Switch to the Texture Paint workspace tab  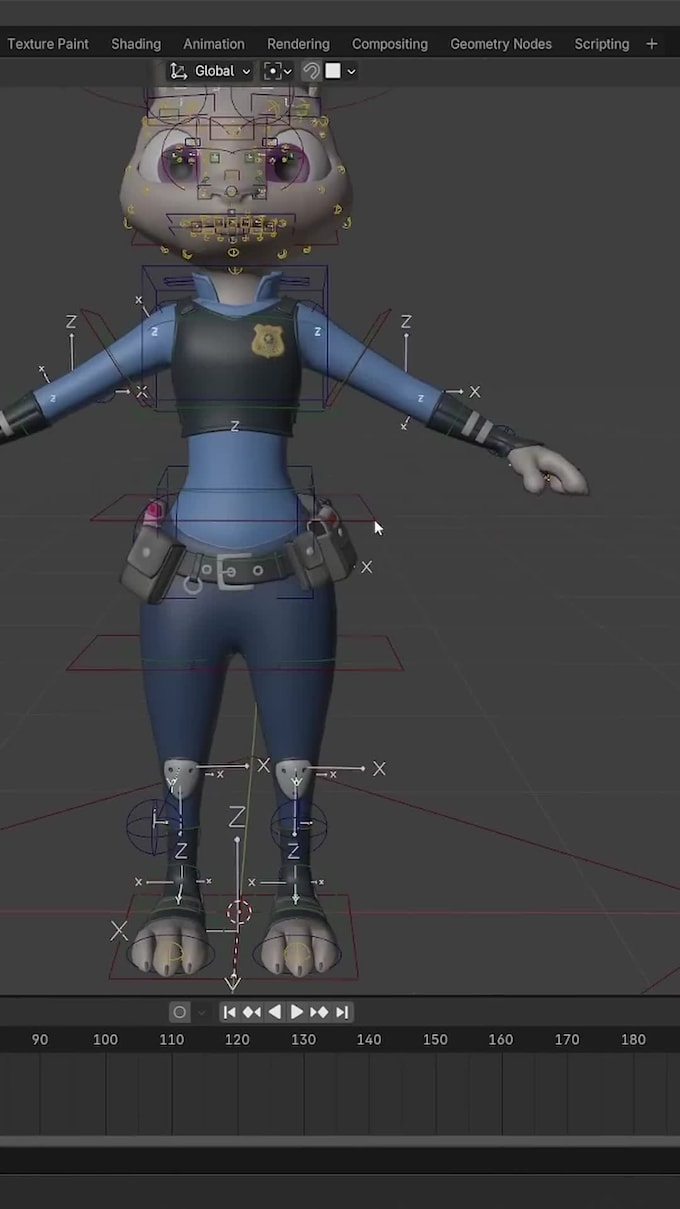47,44
